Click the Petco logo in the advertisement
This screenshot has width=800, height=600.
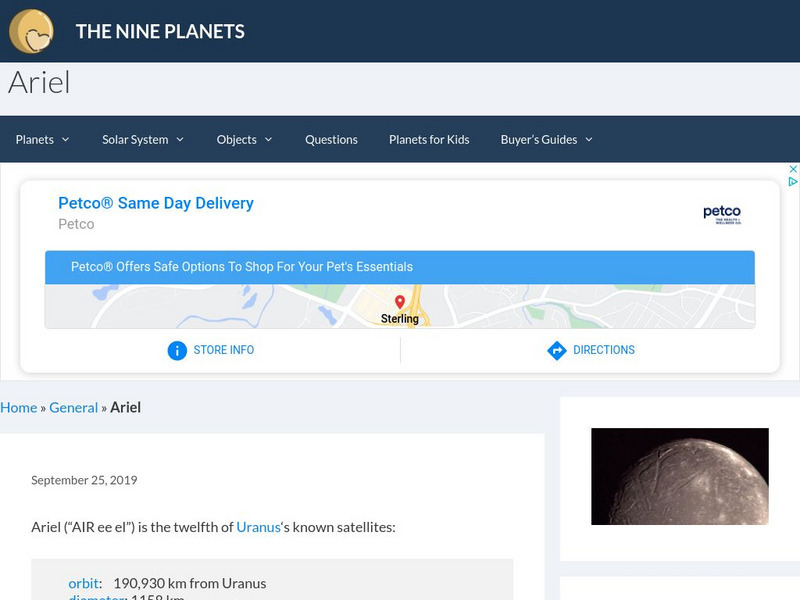(722, 213)
